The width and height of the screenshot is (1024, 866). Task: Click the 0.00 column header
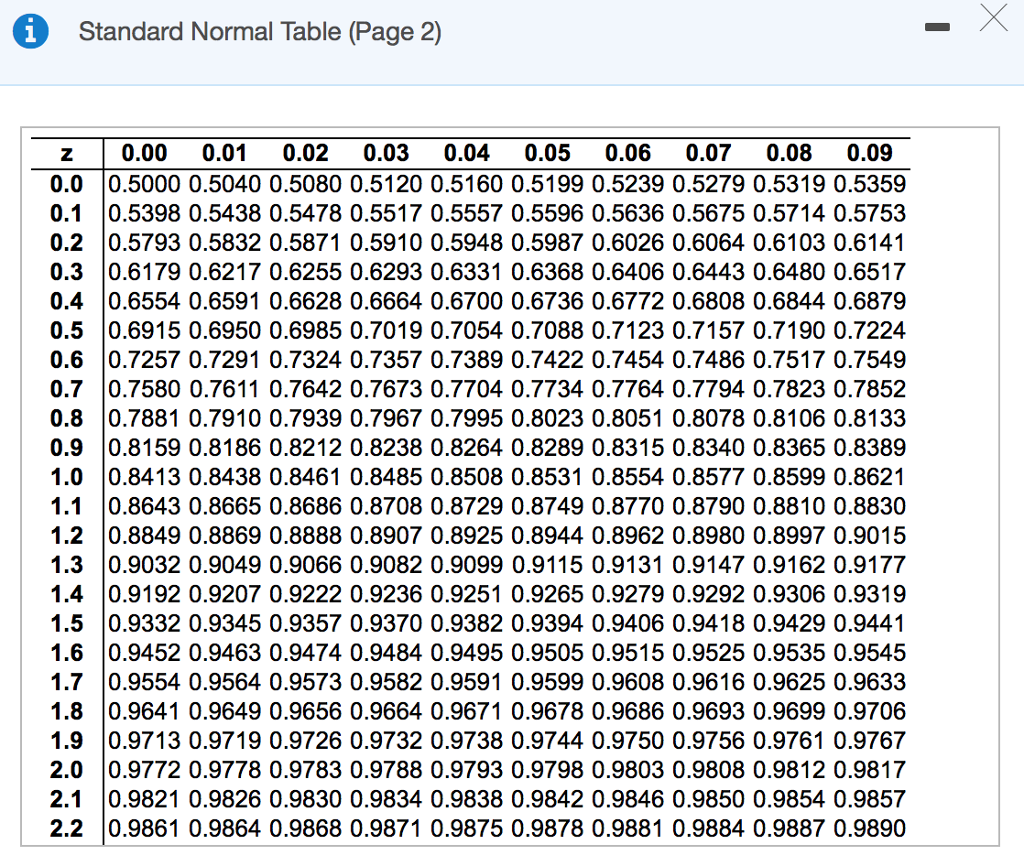(142, 153)
